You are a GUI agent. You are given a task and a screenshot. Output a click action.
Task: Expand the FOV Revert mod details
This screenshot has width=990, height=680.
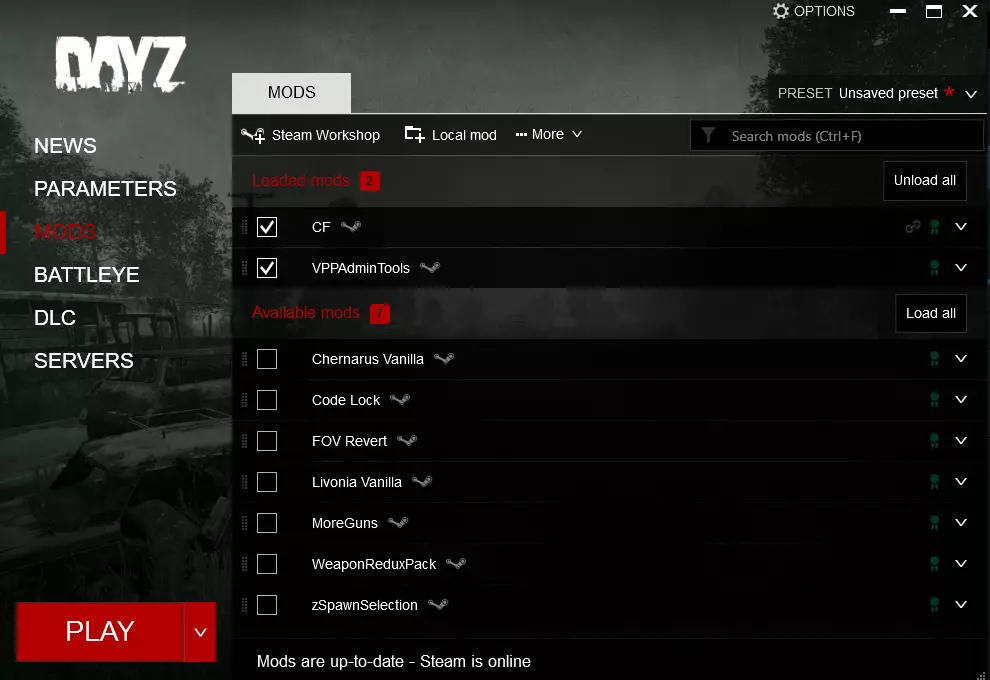[x=961, y=440]
